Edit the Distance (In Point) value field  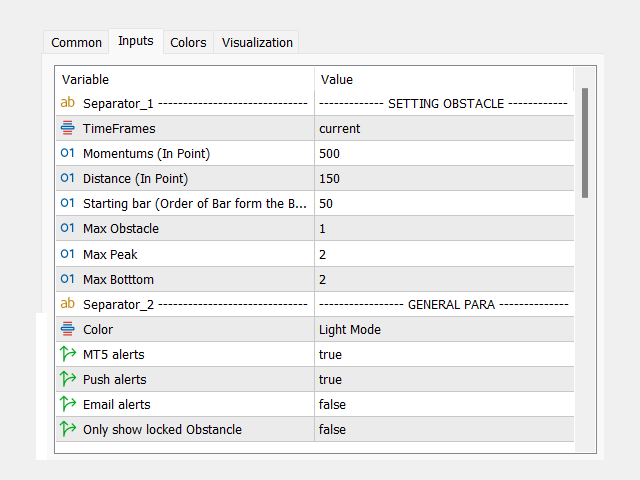pos(440,178)
